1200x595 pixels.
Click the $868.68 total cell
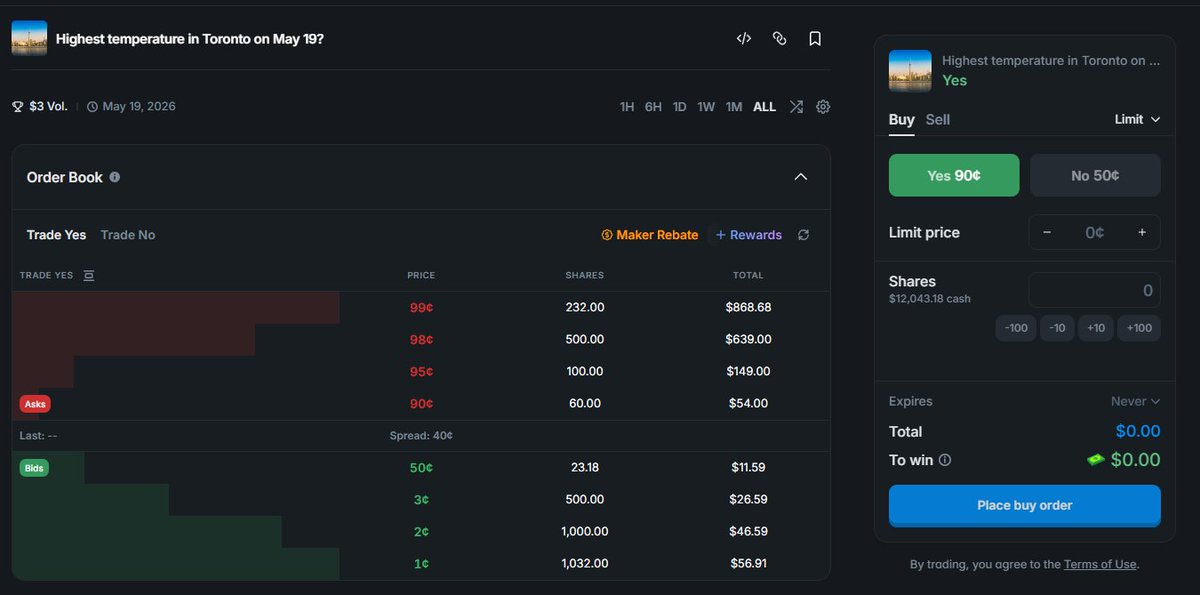click(x=748, y=307)
